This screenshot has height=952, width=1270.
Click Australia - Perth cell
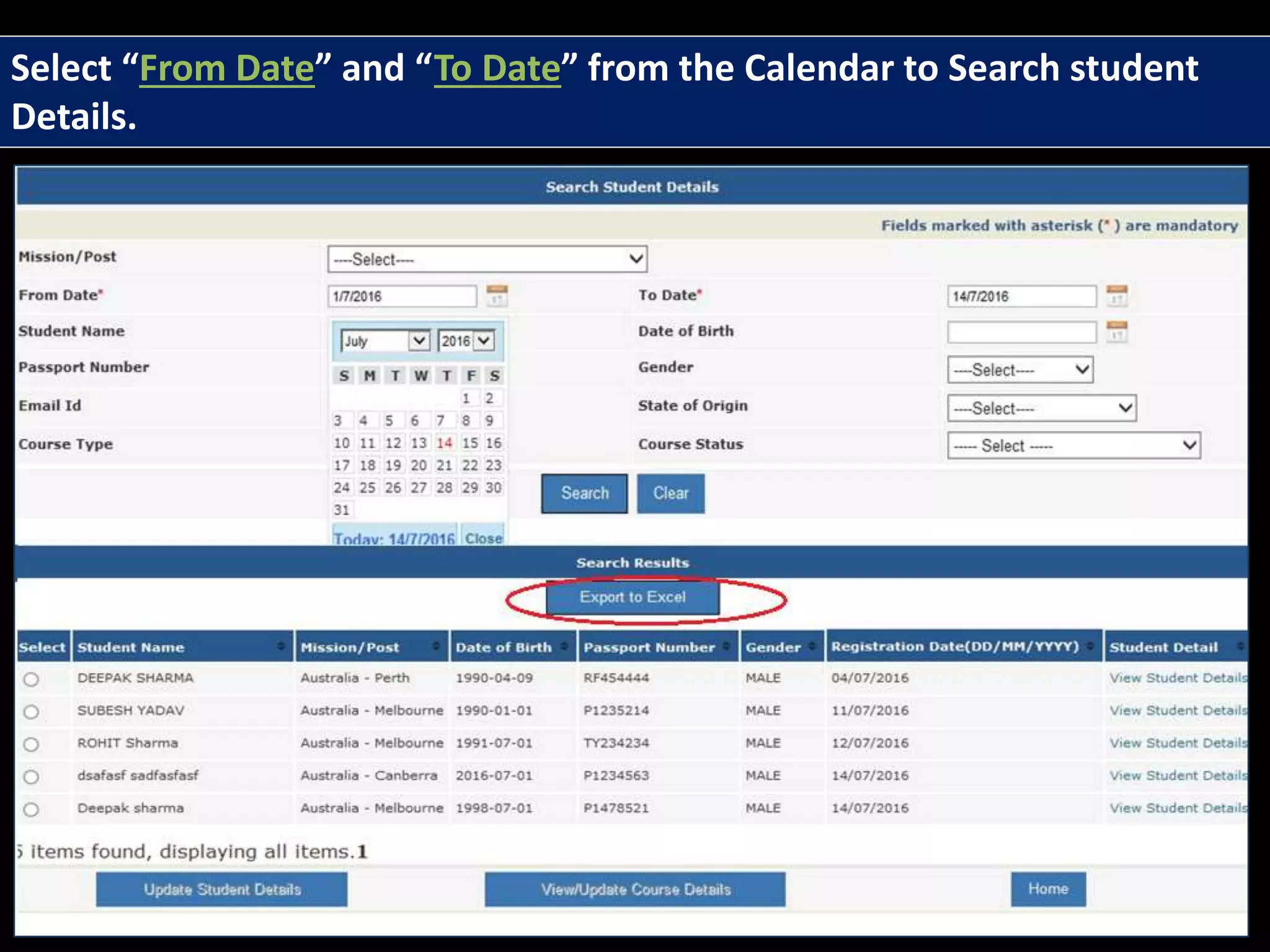pos(355,678)
